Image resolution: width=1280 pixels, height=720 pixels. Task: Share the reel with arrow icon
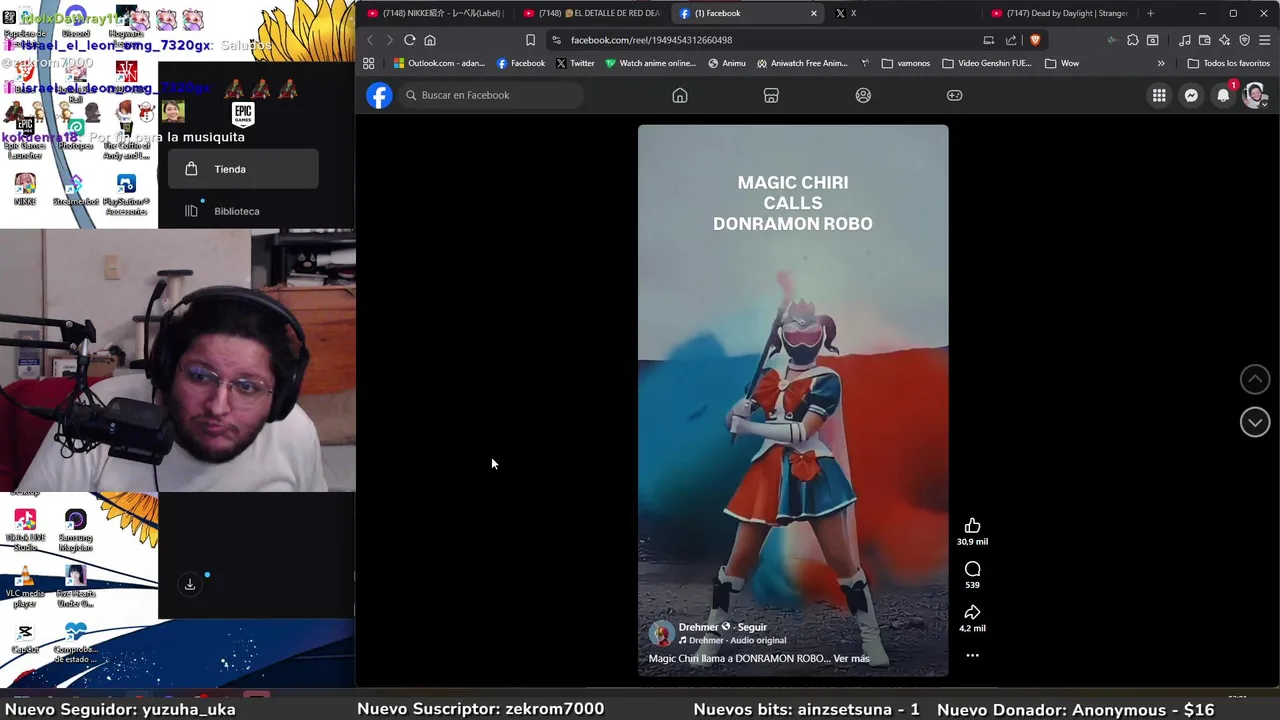[972, 612]
